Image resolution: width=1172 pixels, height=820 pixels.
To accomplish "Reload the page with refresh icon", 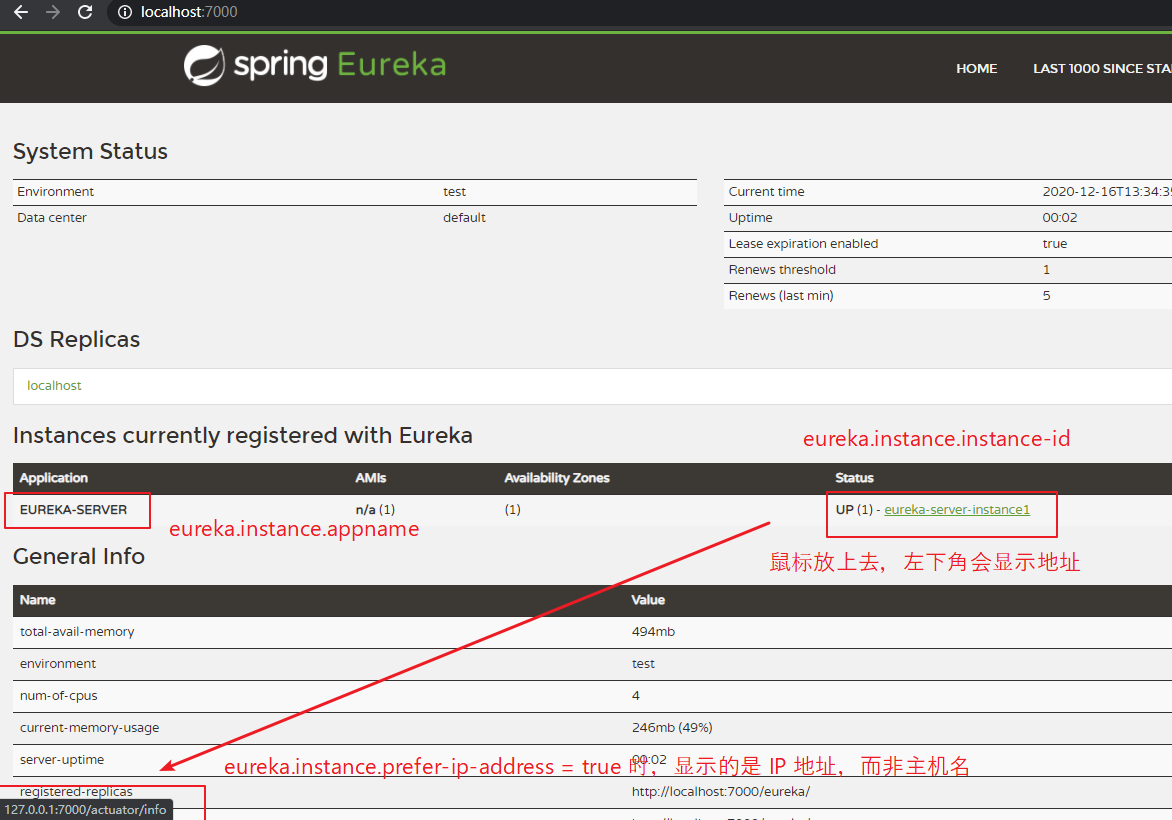I will 85,12.
